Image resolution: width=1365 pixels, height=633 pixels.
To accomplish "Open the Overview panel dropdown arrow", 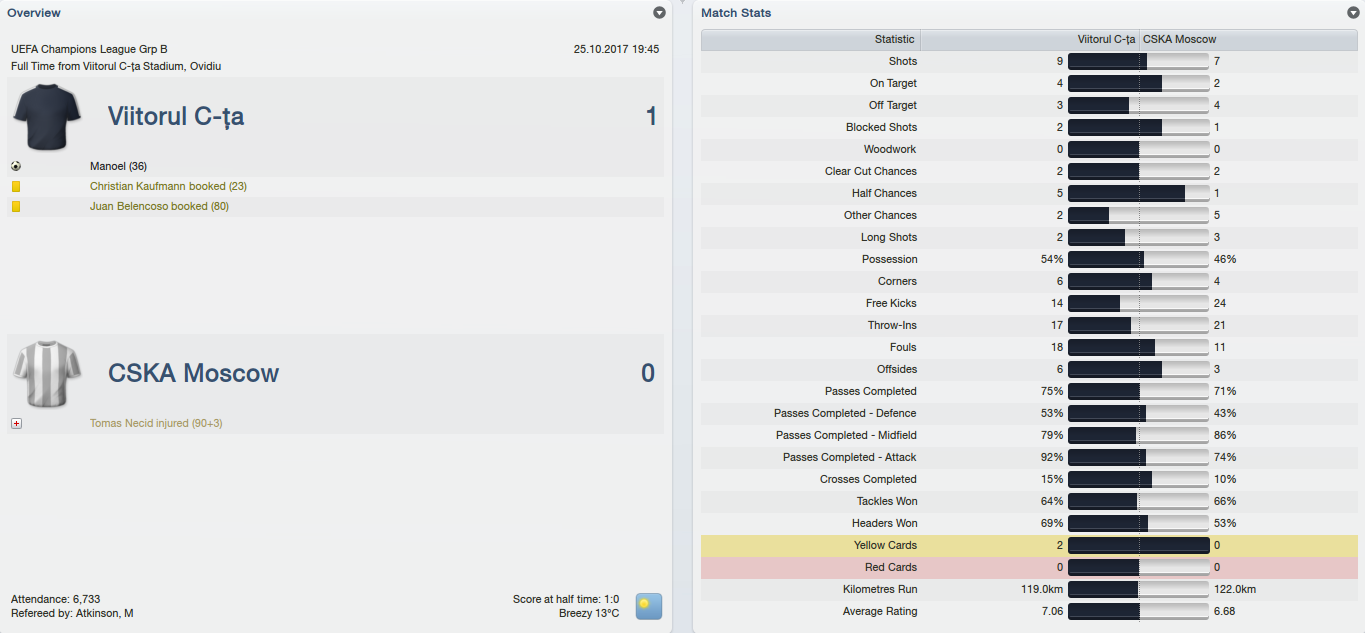I will 659,13.
